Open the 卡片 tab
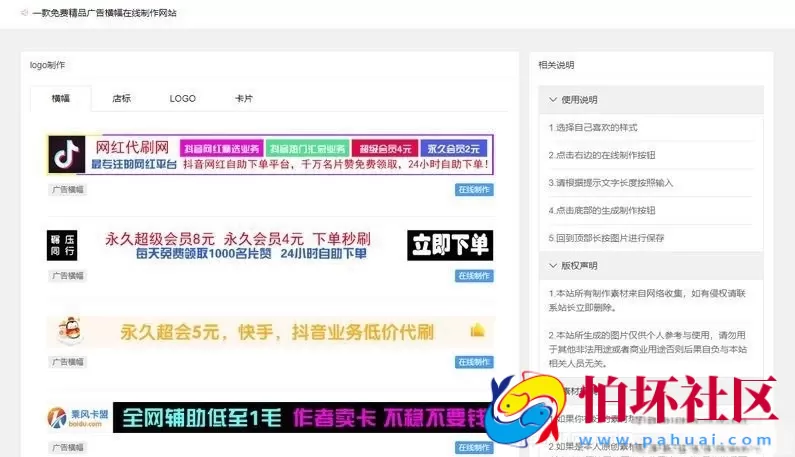Image resolution: width=795 pixels, height=457 pixels. pos(244,98)
